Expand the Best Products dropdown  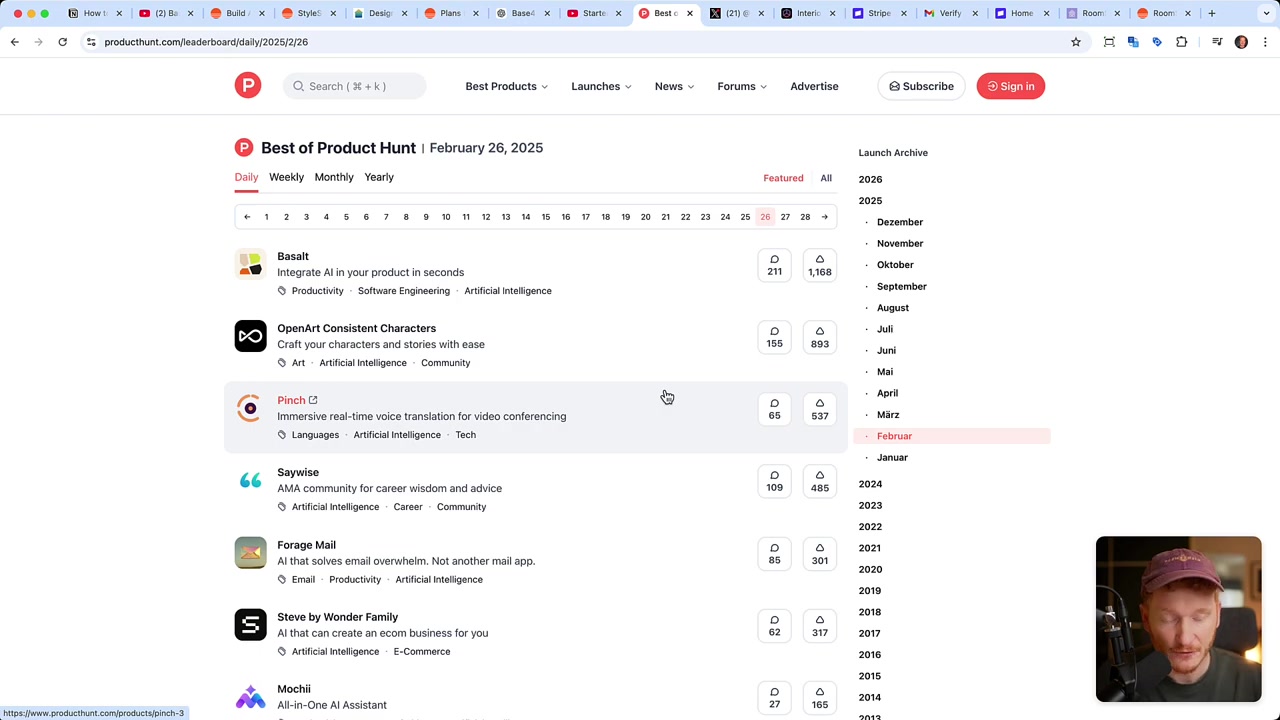tap(506, 86)
